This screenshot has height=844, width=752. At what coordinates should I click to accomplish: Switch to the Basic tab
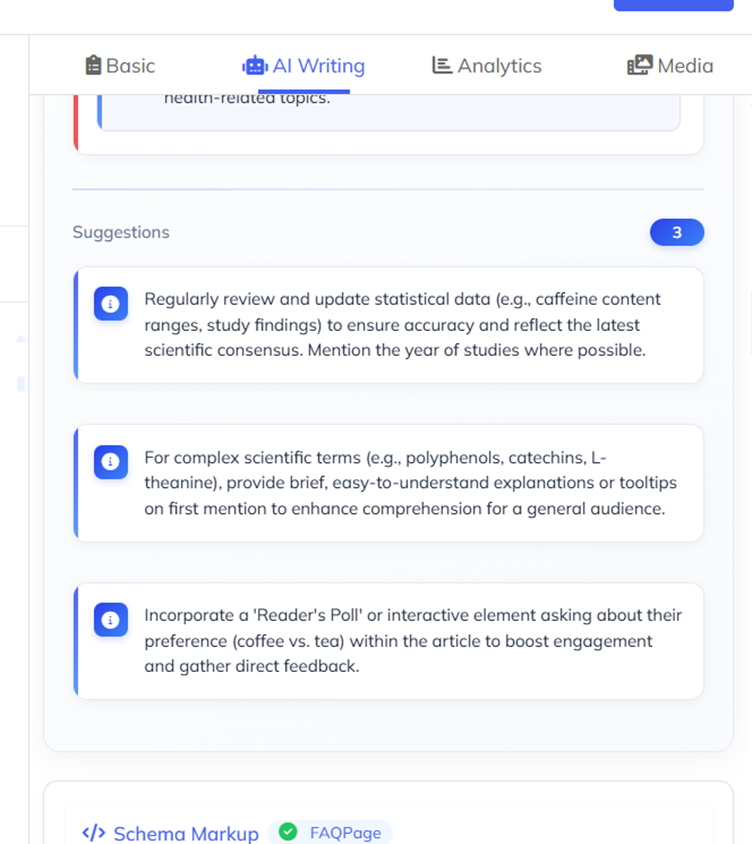click(120, 65)
